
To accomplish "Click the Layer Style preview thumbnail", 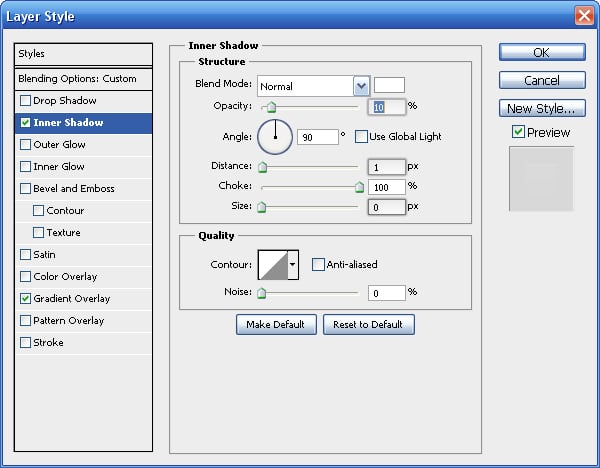I will tap(541, 179).
